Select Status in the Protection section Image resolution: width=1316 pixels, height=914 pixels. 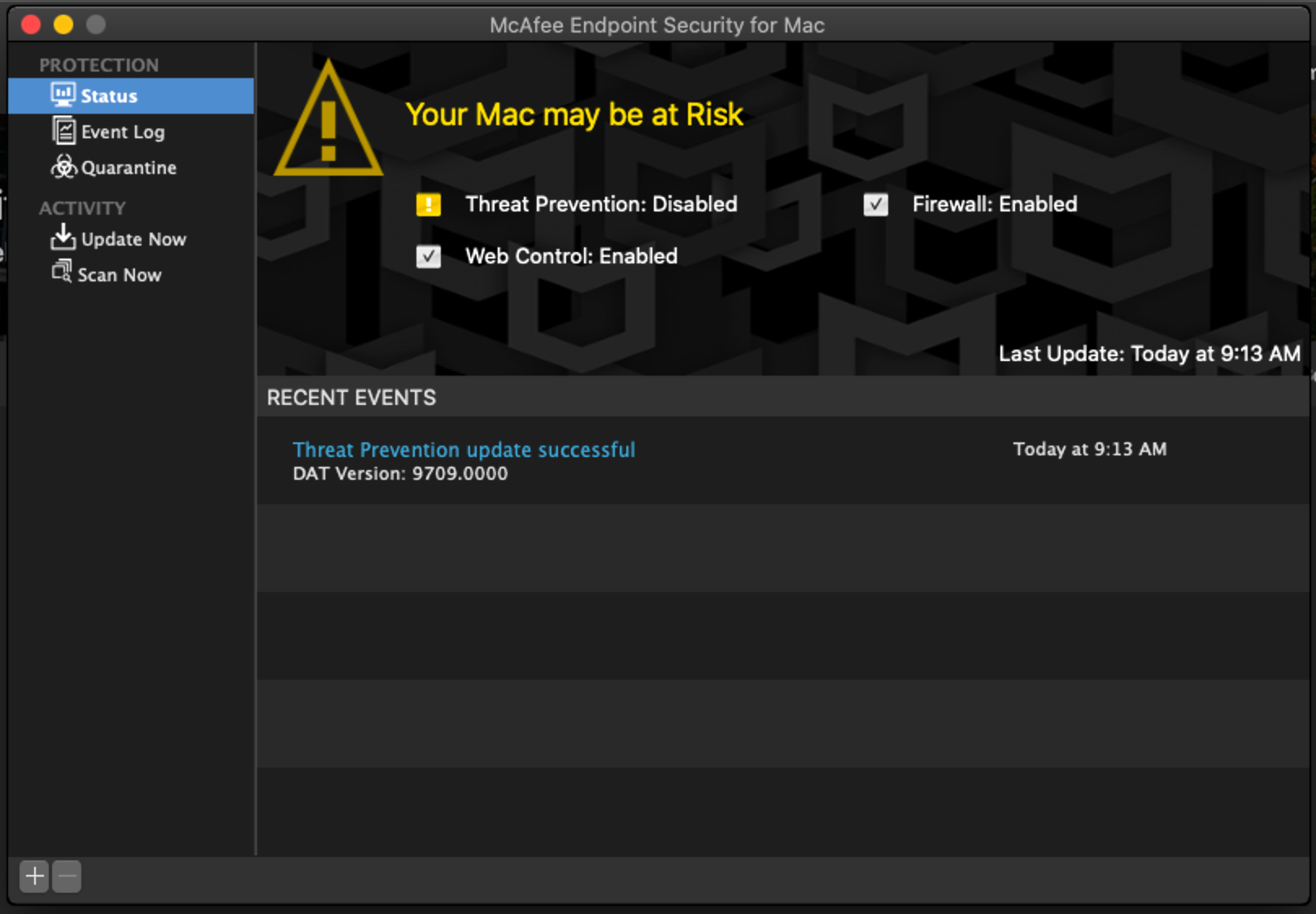pos(131,96)
